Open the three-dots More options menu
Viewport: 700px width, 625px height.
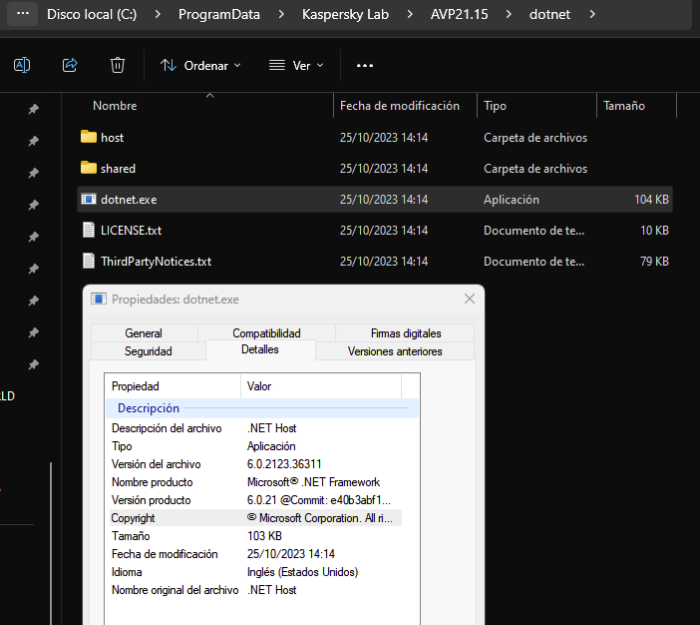point(365,66)
